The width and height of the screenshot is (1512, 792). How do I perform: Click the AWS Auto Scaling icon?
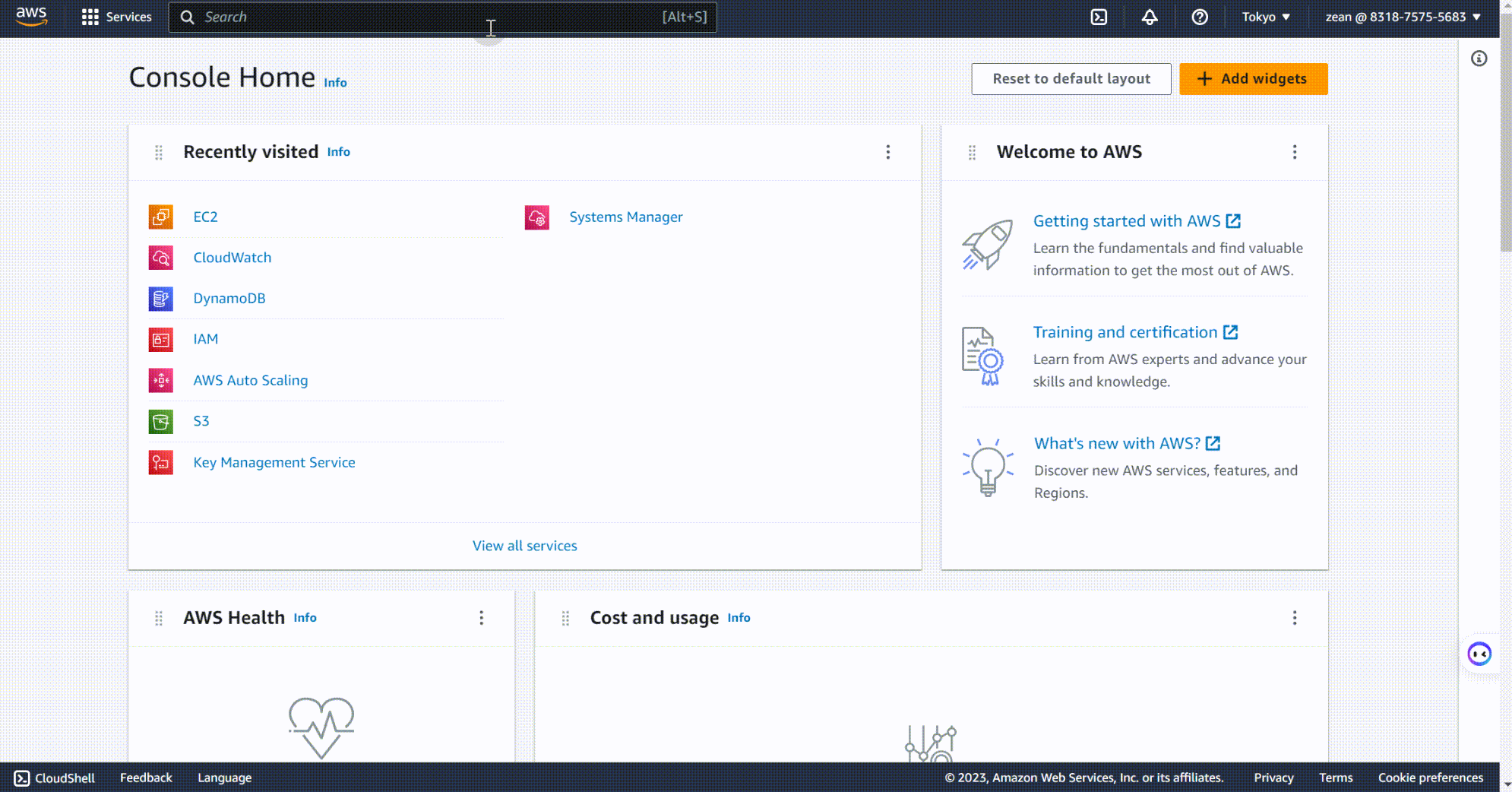coord(161,381)
